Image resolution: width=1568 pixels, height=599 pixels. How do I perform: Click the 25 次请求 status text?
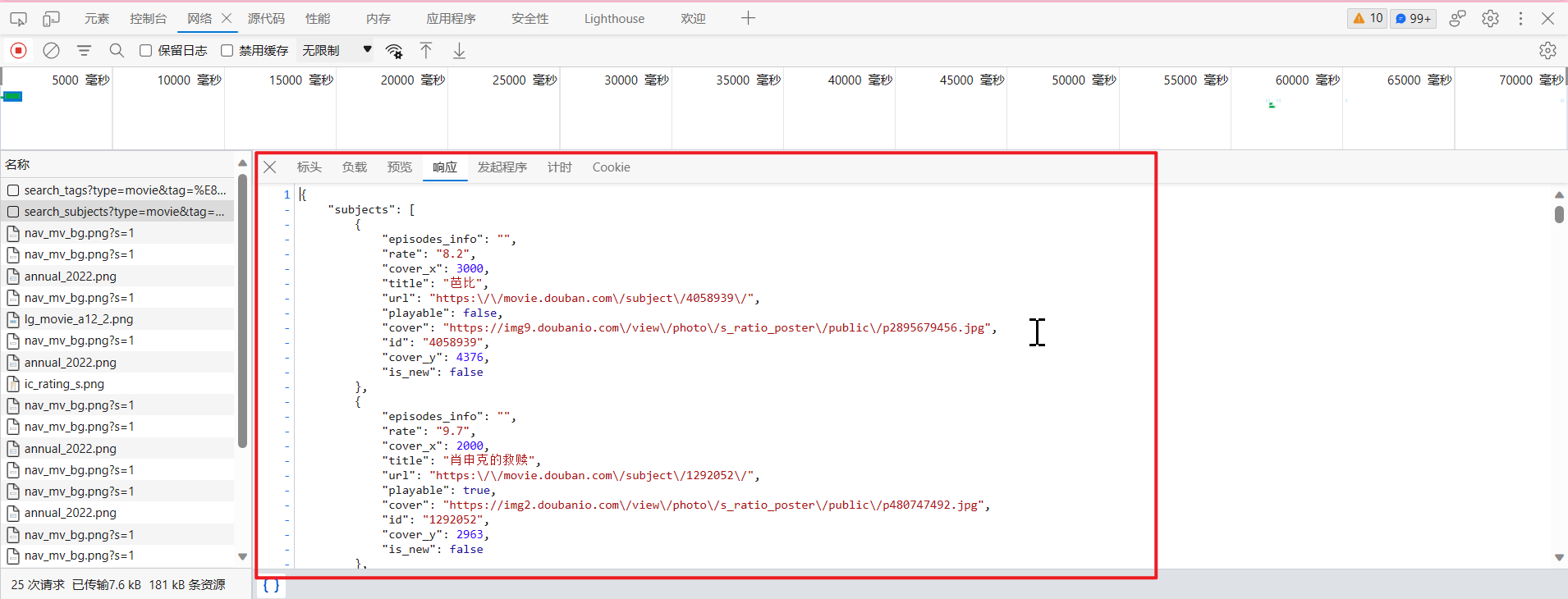pyautogui.click(x=38, y=585)
